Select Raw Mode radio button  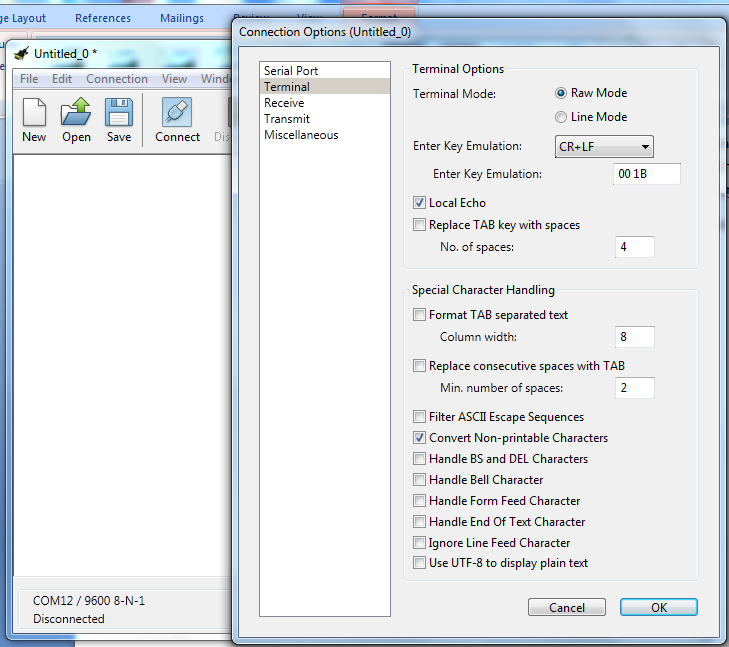(561, 93)
